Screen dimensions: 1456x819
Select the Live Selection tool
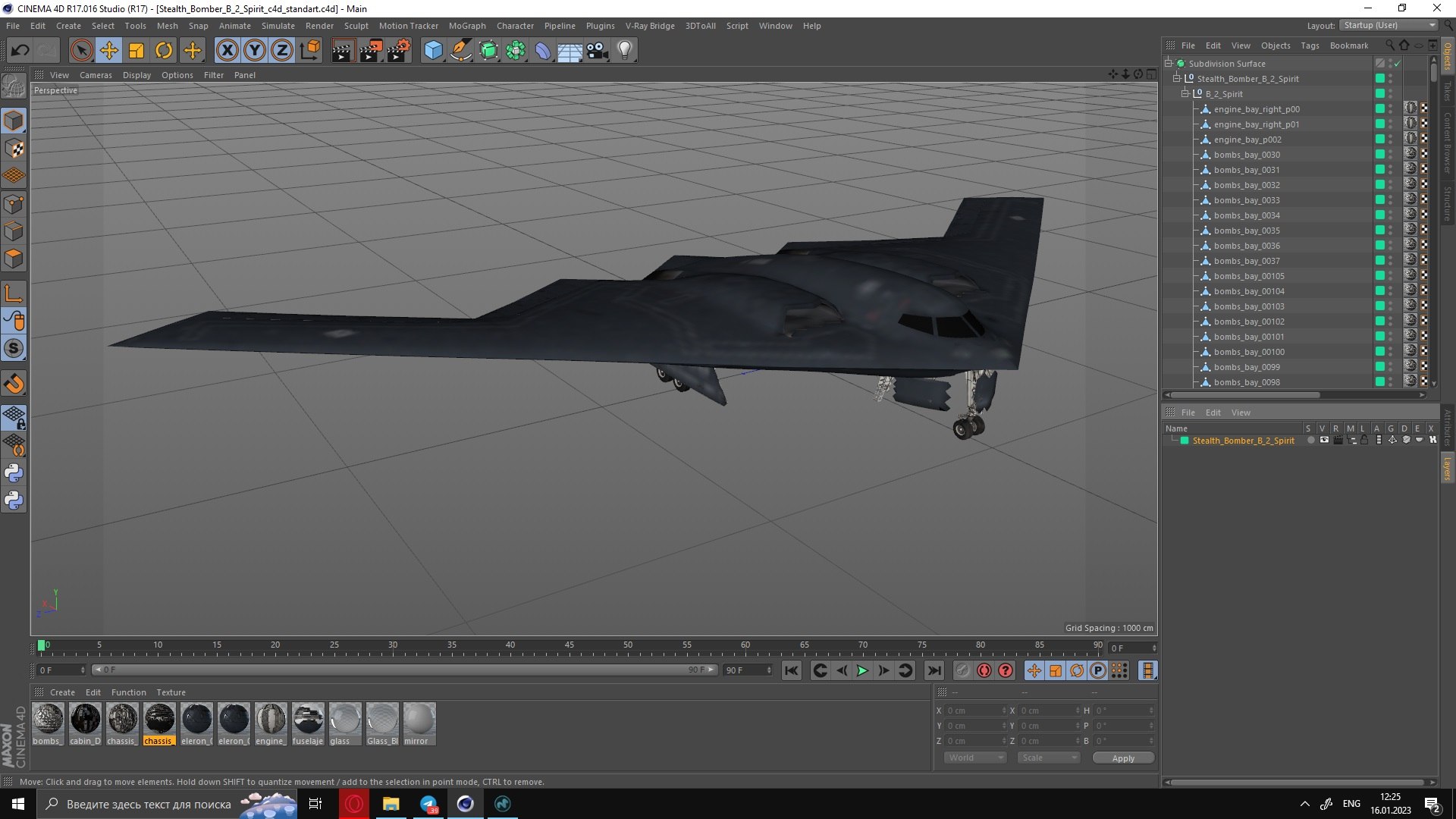(81, 51)
